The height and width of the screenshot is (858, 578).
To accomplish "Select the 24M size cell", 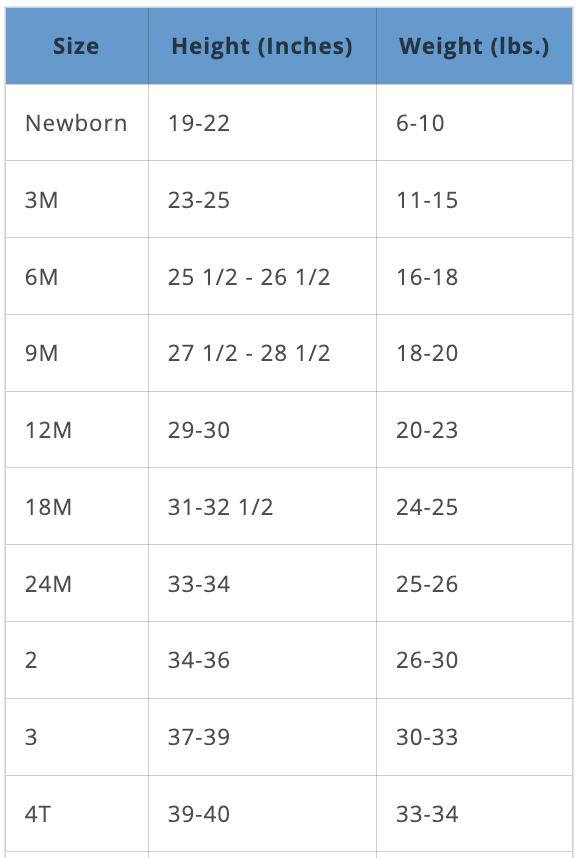I will click(77, 583).
